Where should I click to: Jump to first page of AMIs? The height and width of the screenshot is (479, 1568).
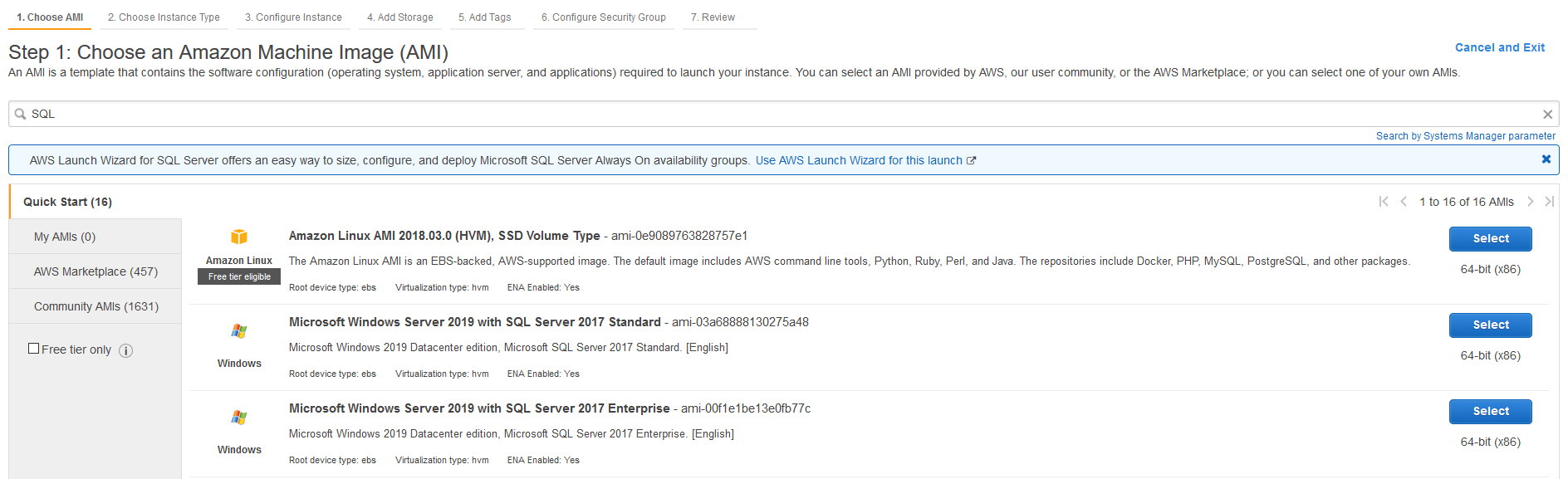tap(1384, 202)
